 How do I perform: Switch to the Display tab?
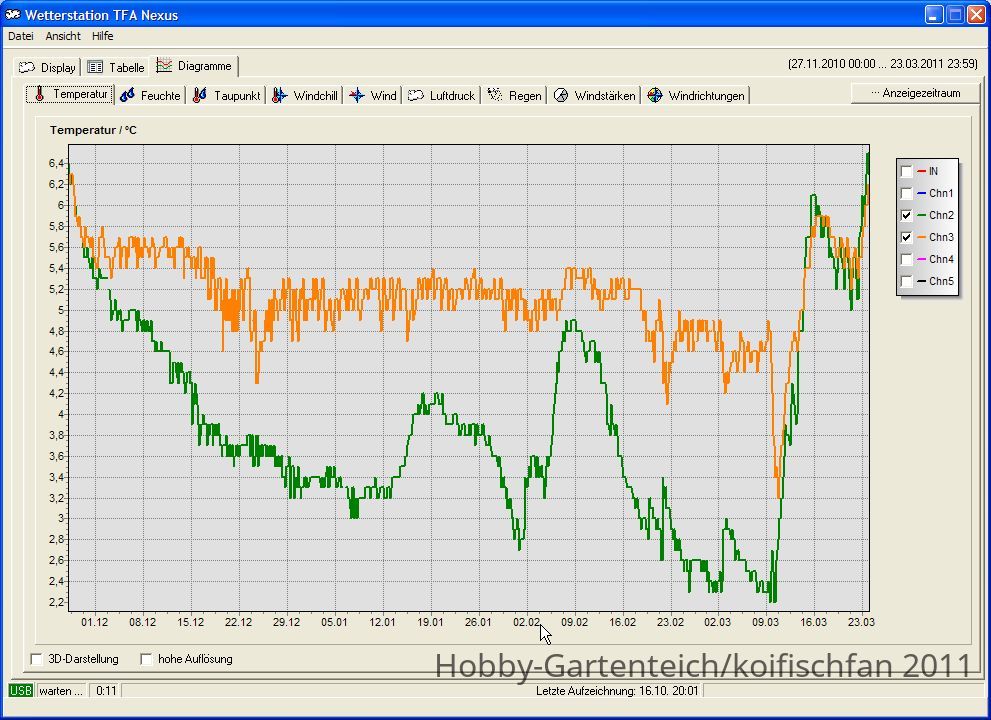(46, 67)
